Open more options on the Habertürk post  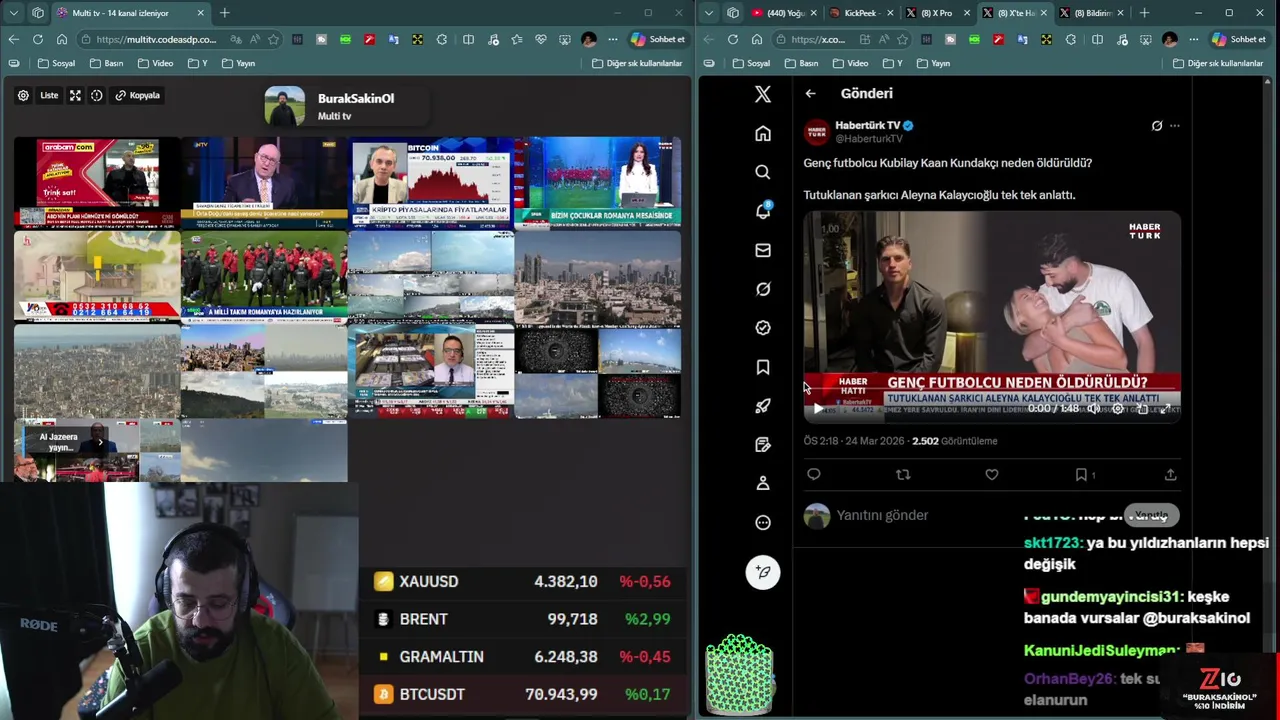click(x=1175, y=126)
